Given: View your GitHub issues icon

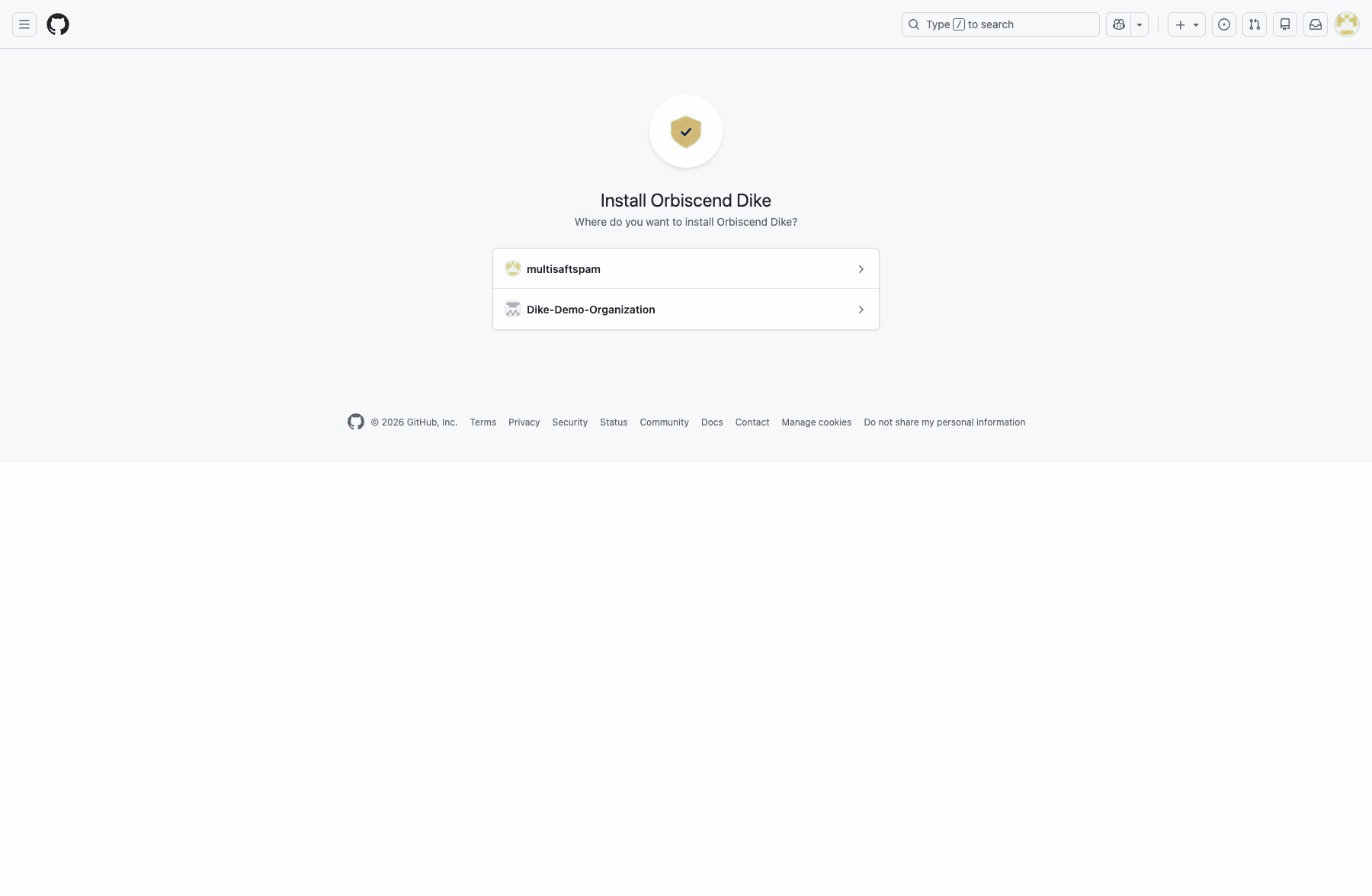Looking at the screenshot, I should pyautogui.click(x=1224, y=24).
